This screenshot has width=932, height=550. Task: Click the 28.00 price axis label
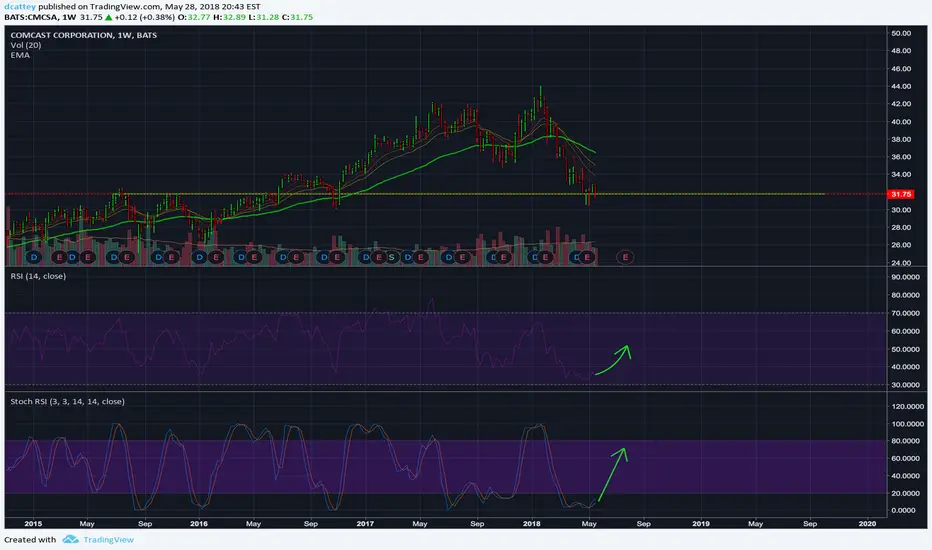tap(900, 228)
